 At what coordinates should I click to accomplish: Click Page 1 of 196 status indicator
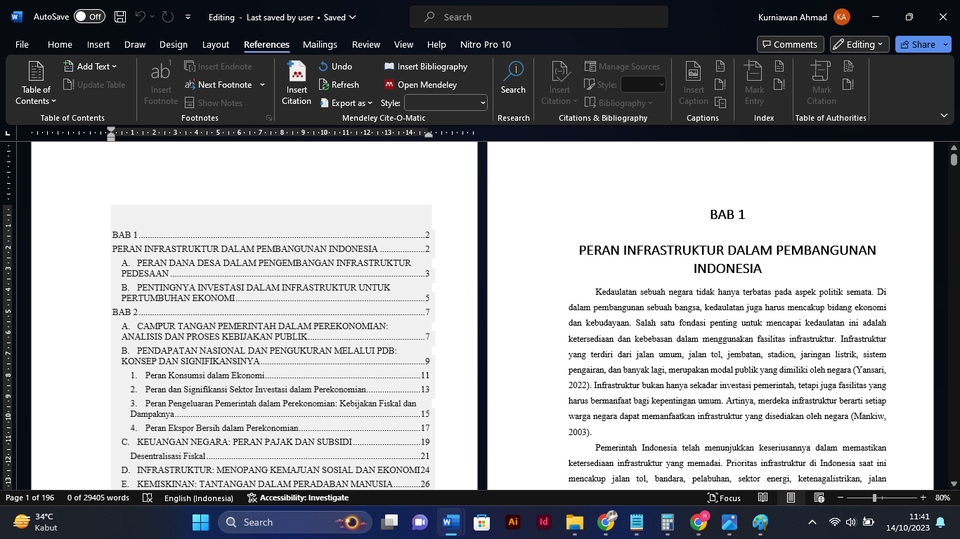tap(30, 498)
